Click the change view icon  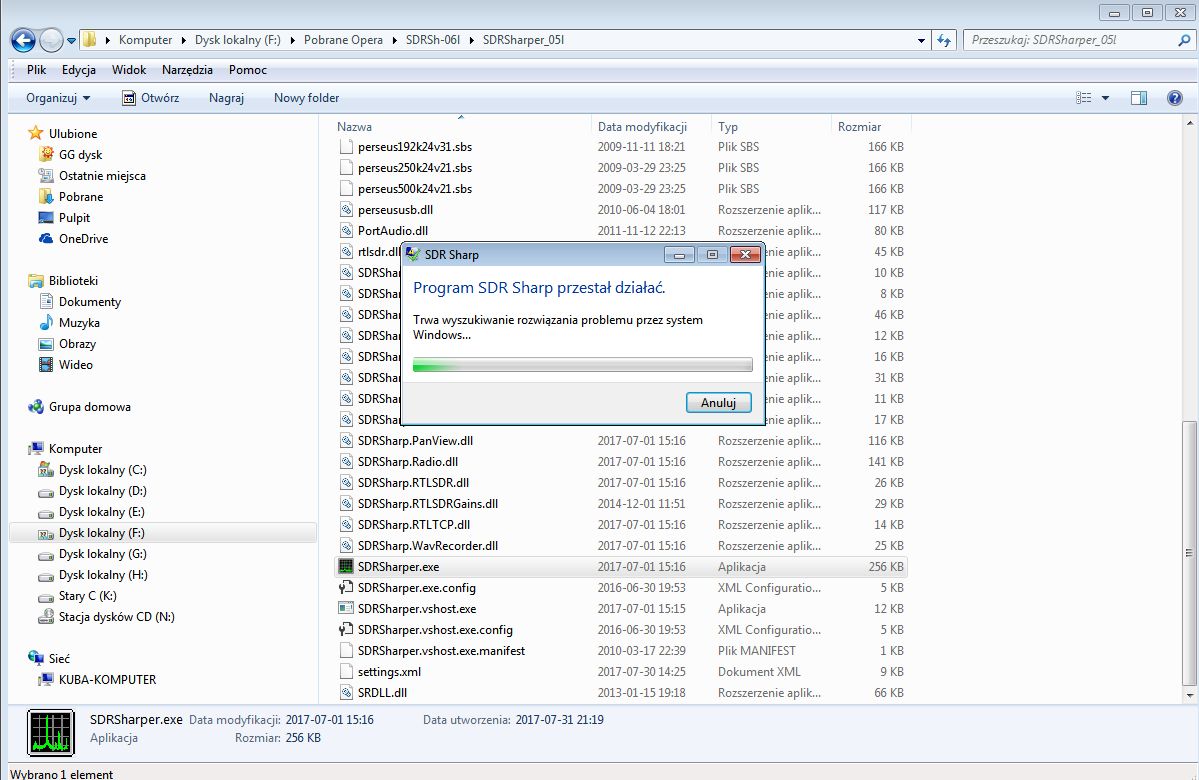[x=1084, y=98]
